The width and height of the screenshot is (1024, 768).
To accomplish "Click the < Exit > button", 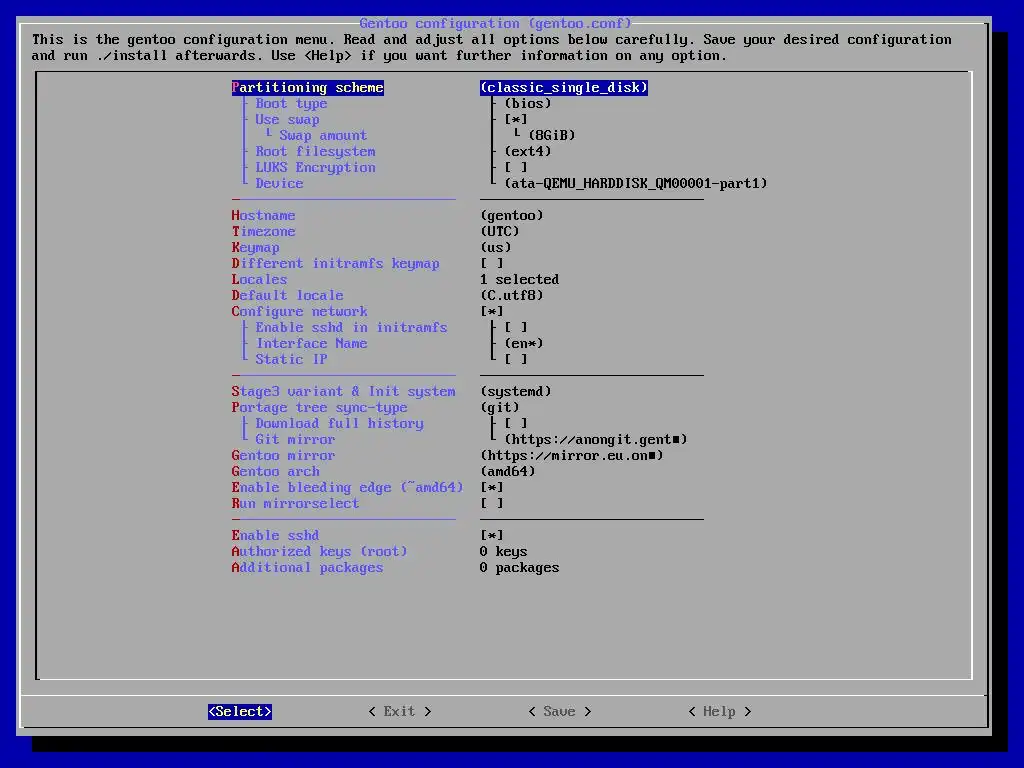I will [400, 712].
